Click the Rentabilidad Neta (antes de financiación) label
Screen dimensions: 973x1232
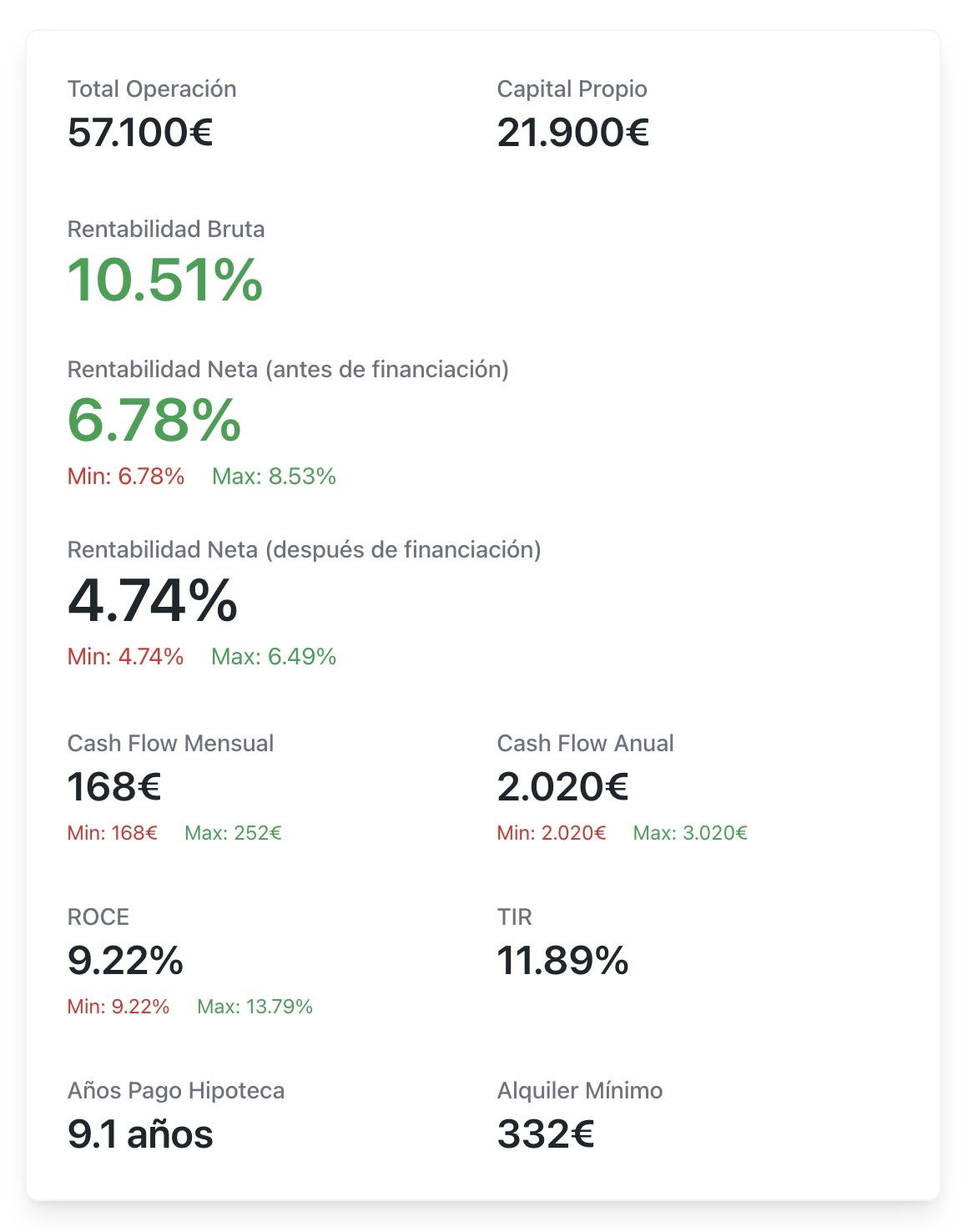point(288,370)
